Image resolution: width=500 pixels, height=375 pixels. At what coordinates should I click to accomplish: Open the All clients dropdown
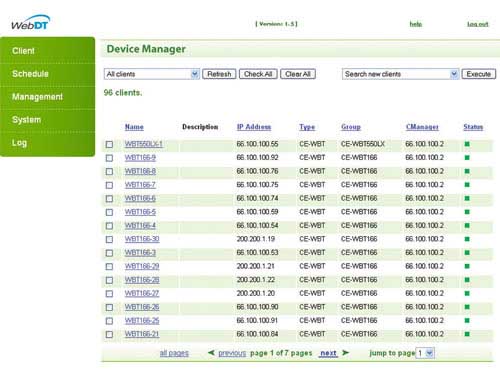[x=152, y=74]
